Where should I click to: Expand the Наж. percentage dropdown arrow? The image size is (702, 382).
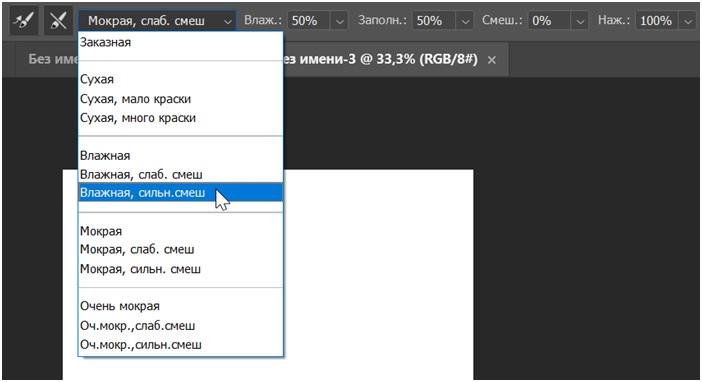click(688, 21)
